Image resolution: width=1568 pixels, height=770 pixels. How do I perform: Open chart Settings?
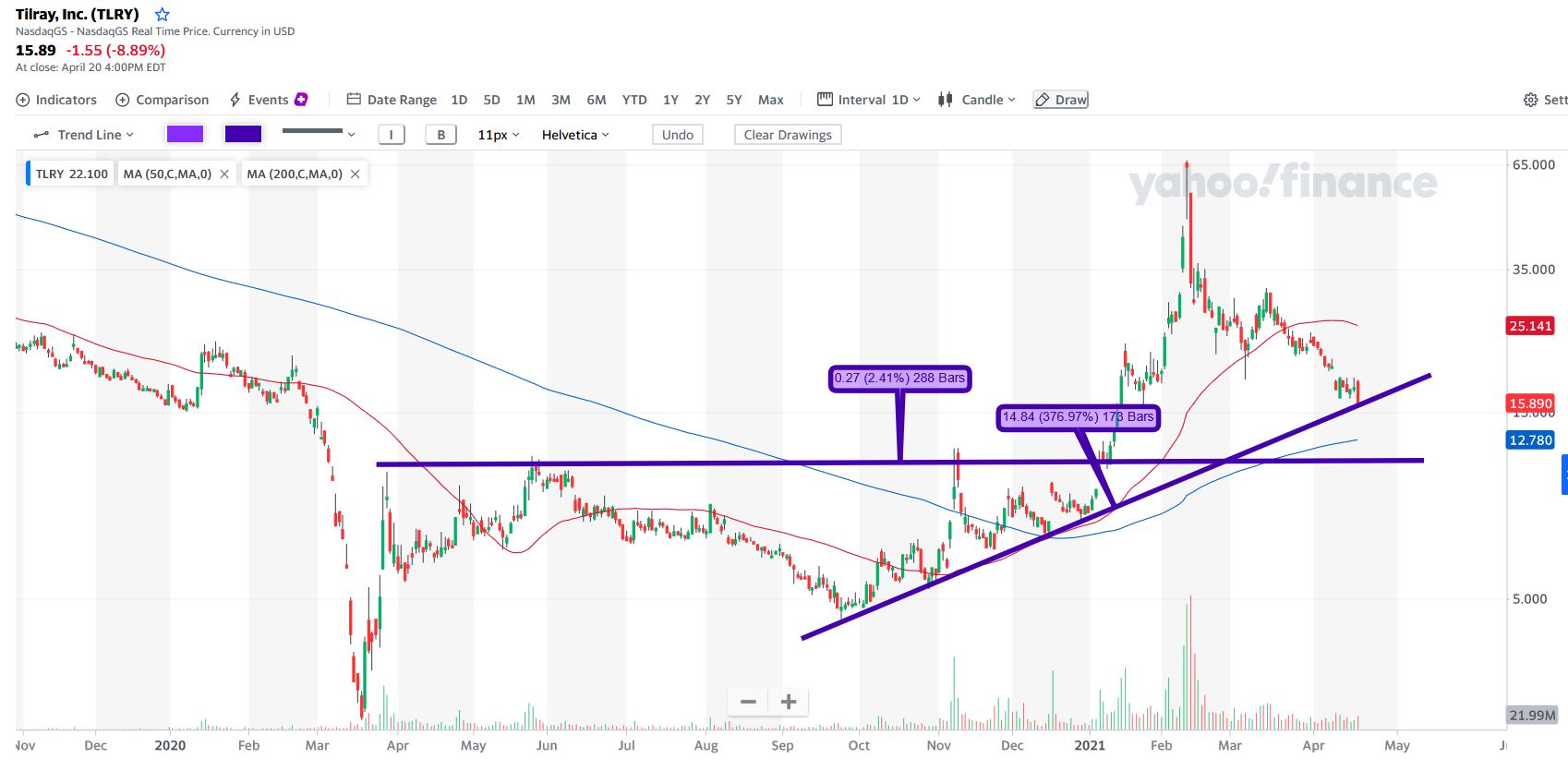tap(1545, 100)
